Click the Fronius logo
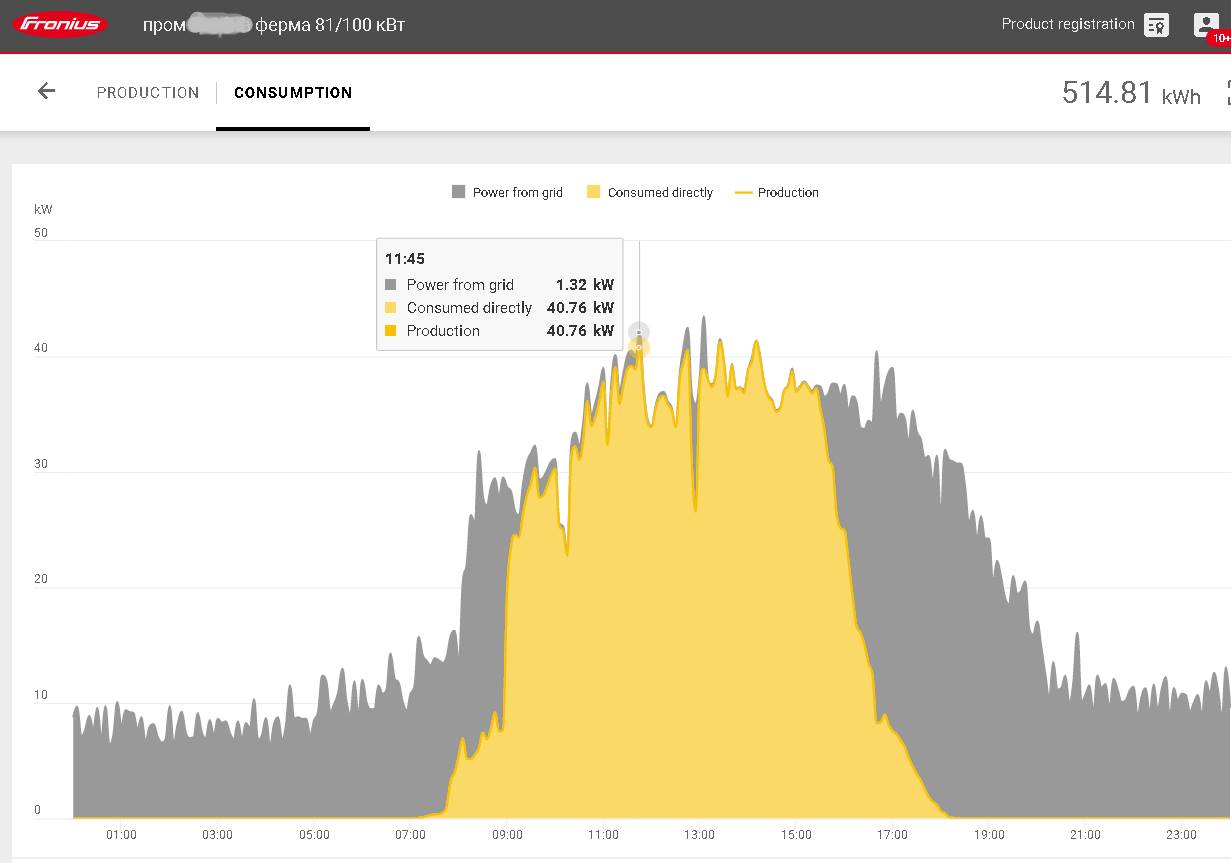 [x=62, y=24]
